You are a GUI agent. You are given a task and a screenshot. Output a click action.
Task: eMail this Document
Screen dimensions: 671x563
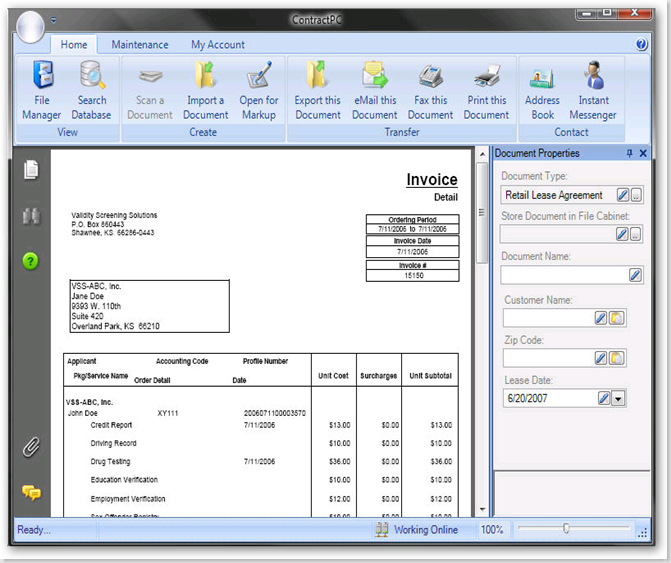coord(374,91)
